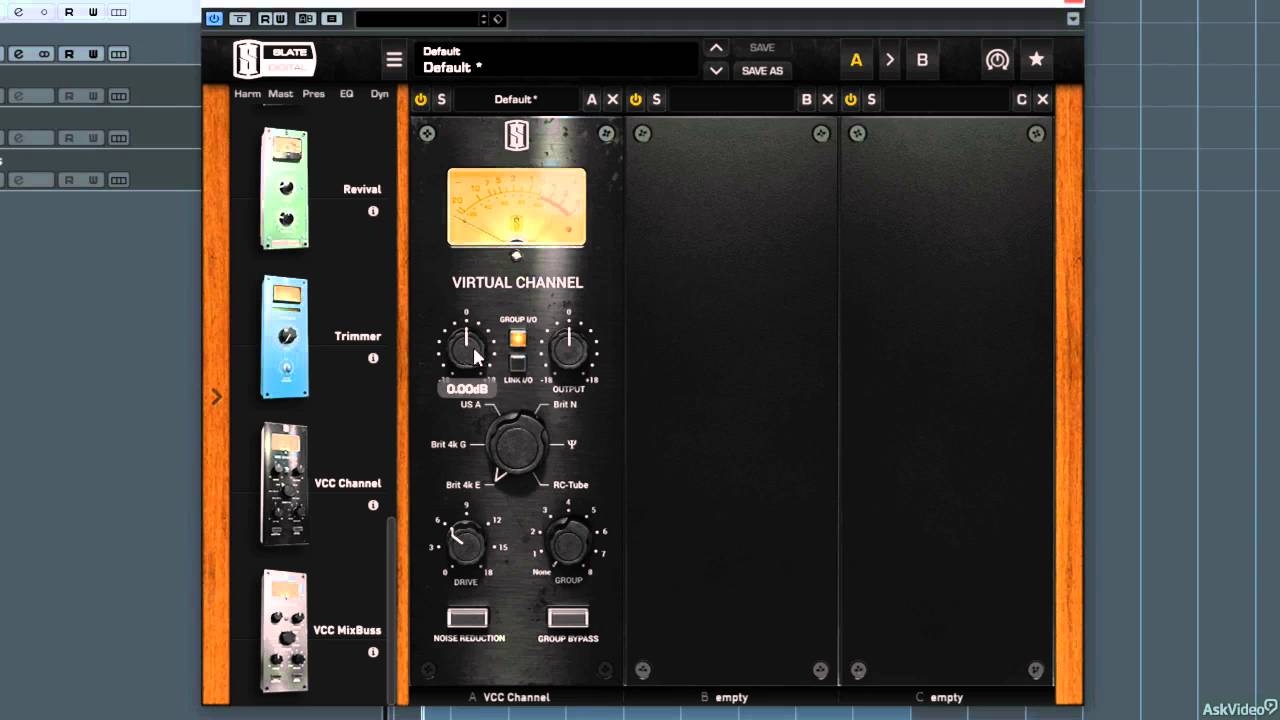
Task: Clear slot B using its X button
Action: (x=828, y=99)
